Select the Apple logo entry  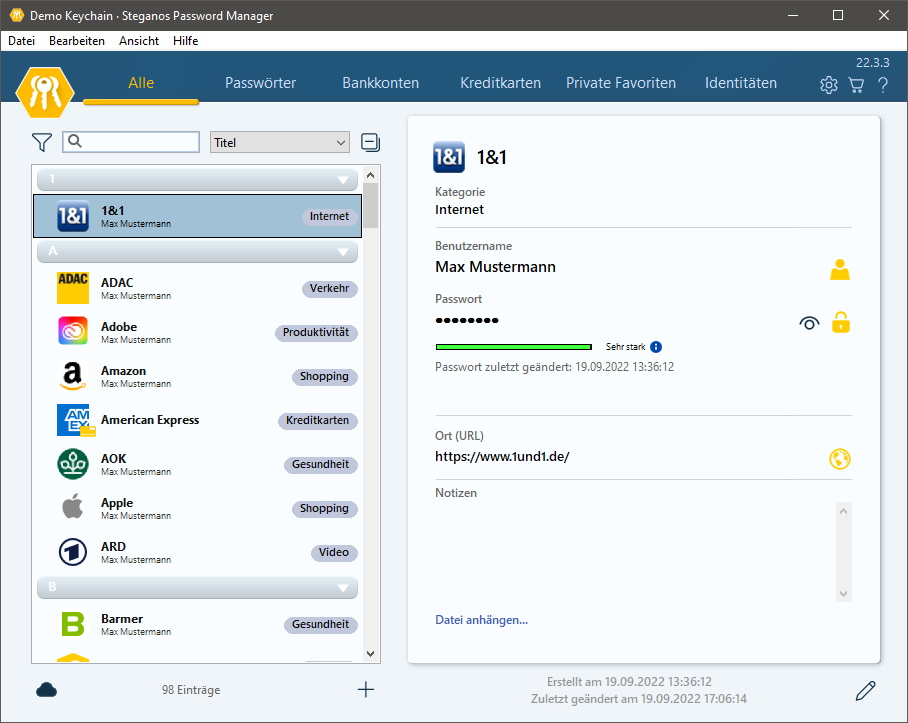coord(73,507)
